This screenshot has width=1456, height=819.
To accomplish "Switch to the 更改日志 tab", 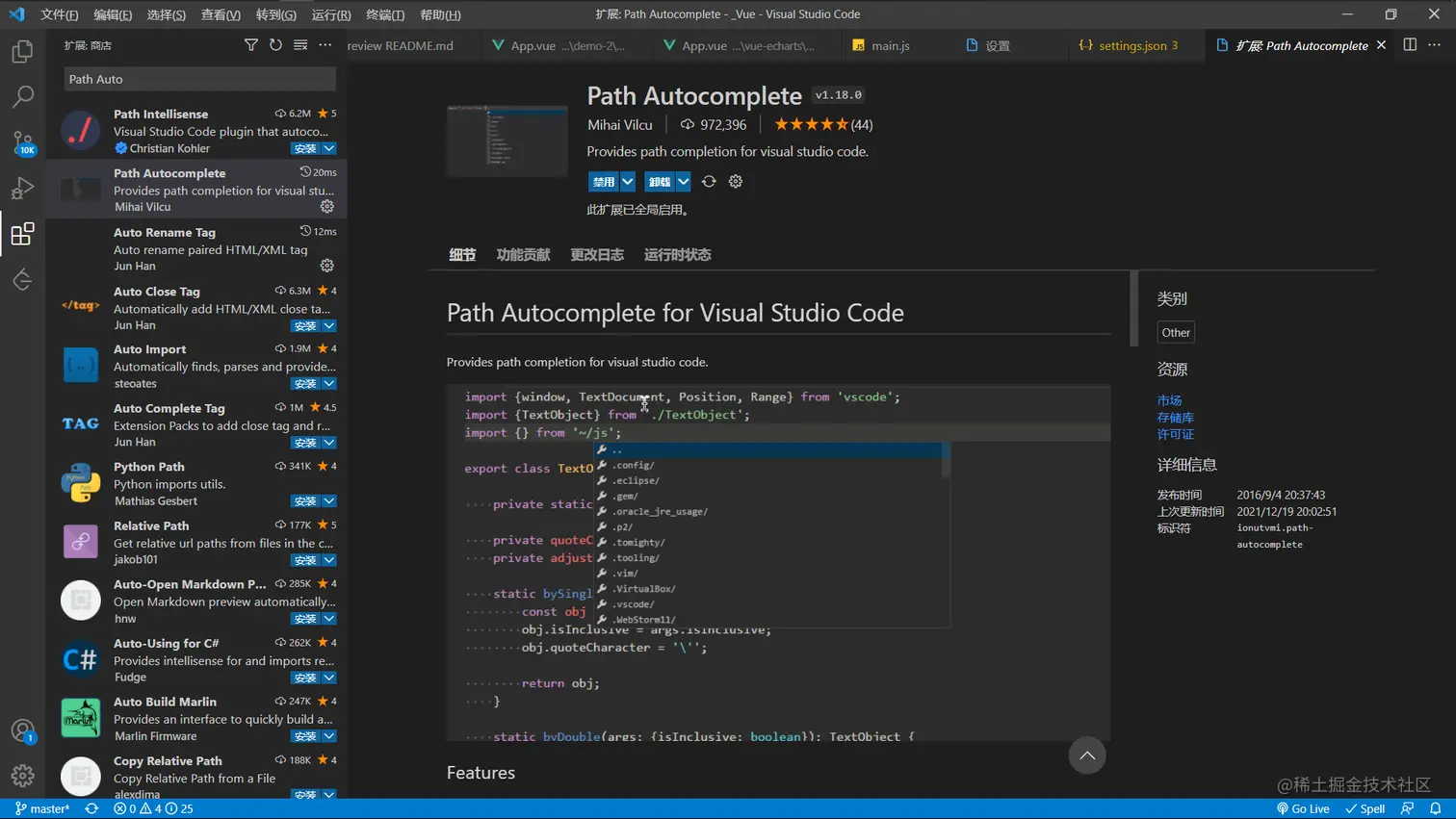I will pos(597,255).
